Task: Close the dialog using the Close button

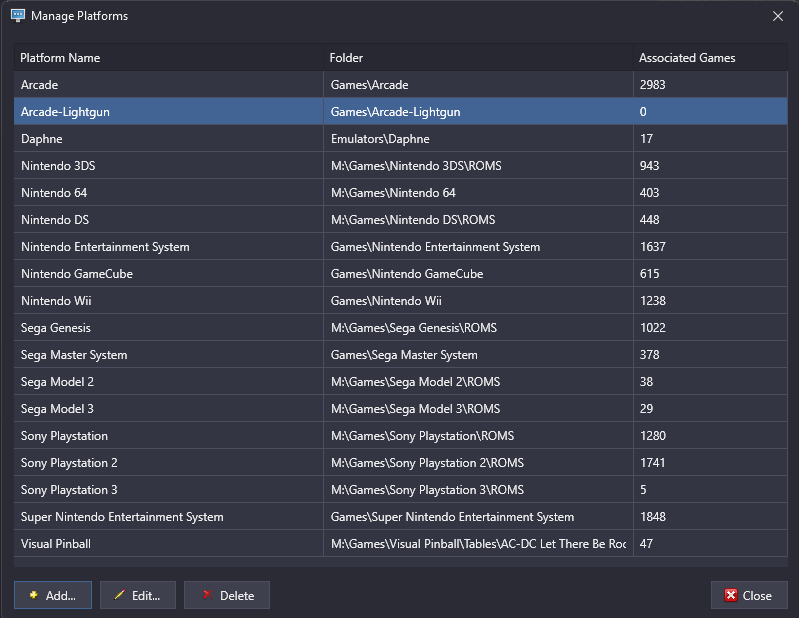Action: click(748, 595)
